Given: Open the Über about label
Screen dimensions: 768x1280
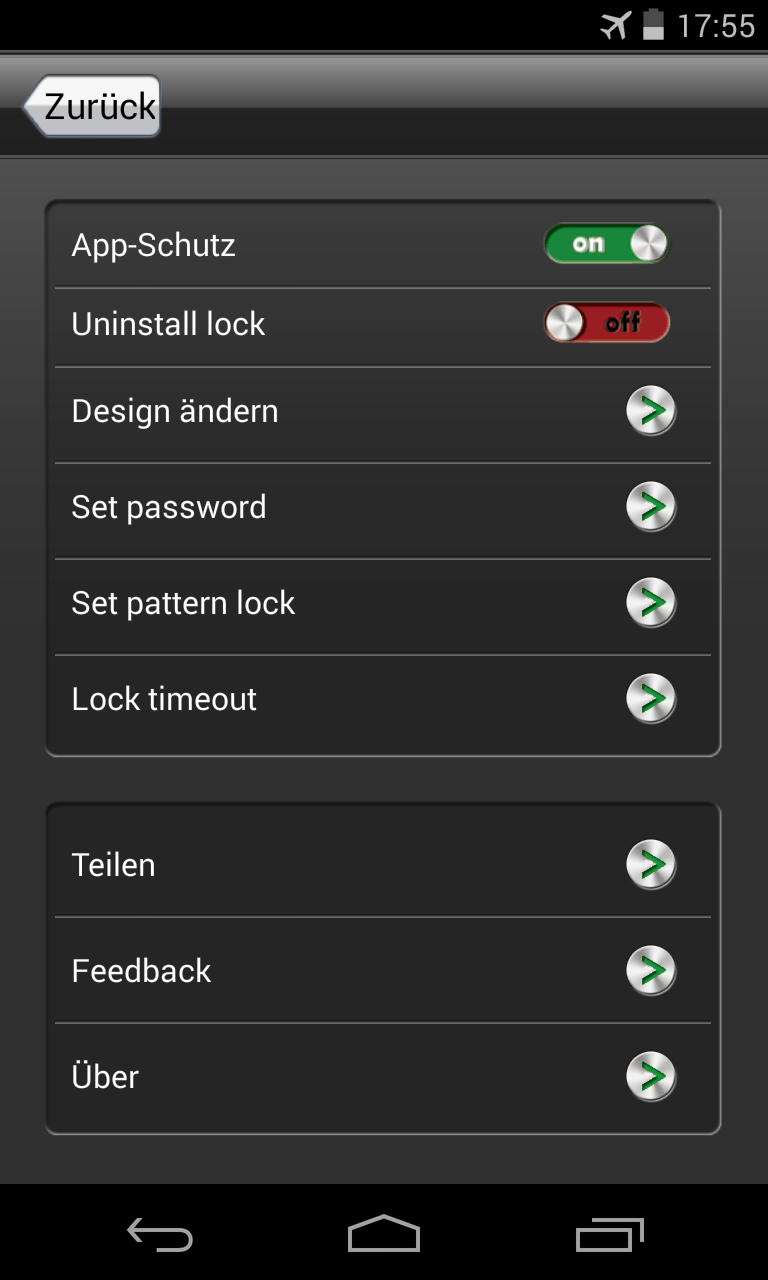Looking at the screenshot, I should click(x=105, y=1077).
